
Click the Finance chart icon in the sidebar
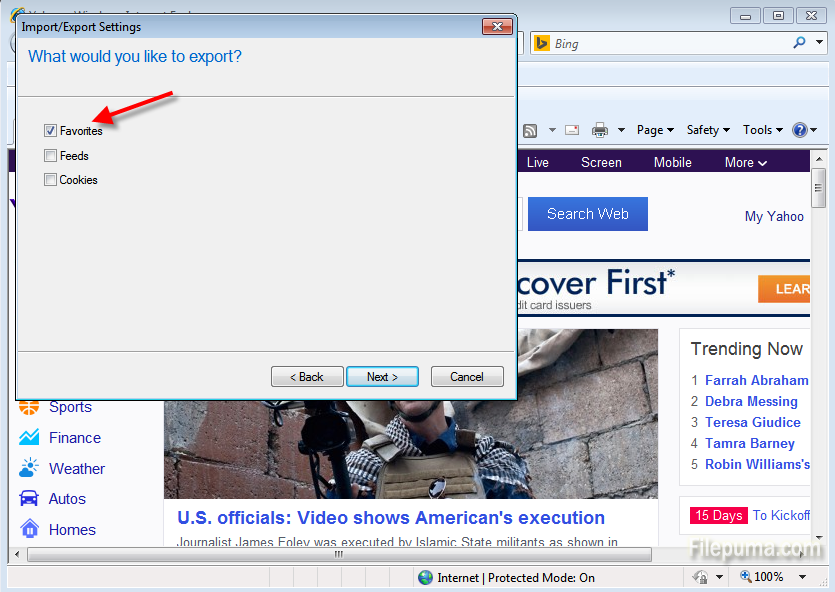coord(30,438)
